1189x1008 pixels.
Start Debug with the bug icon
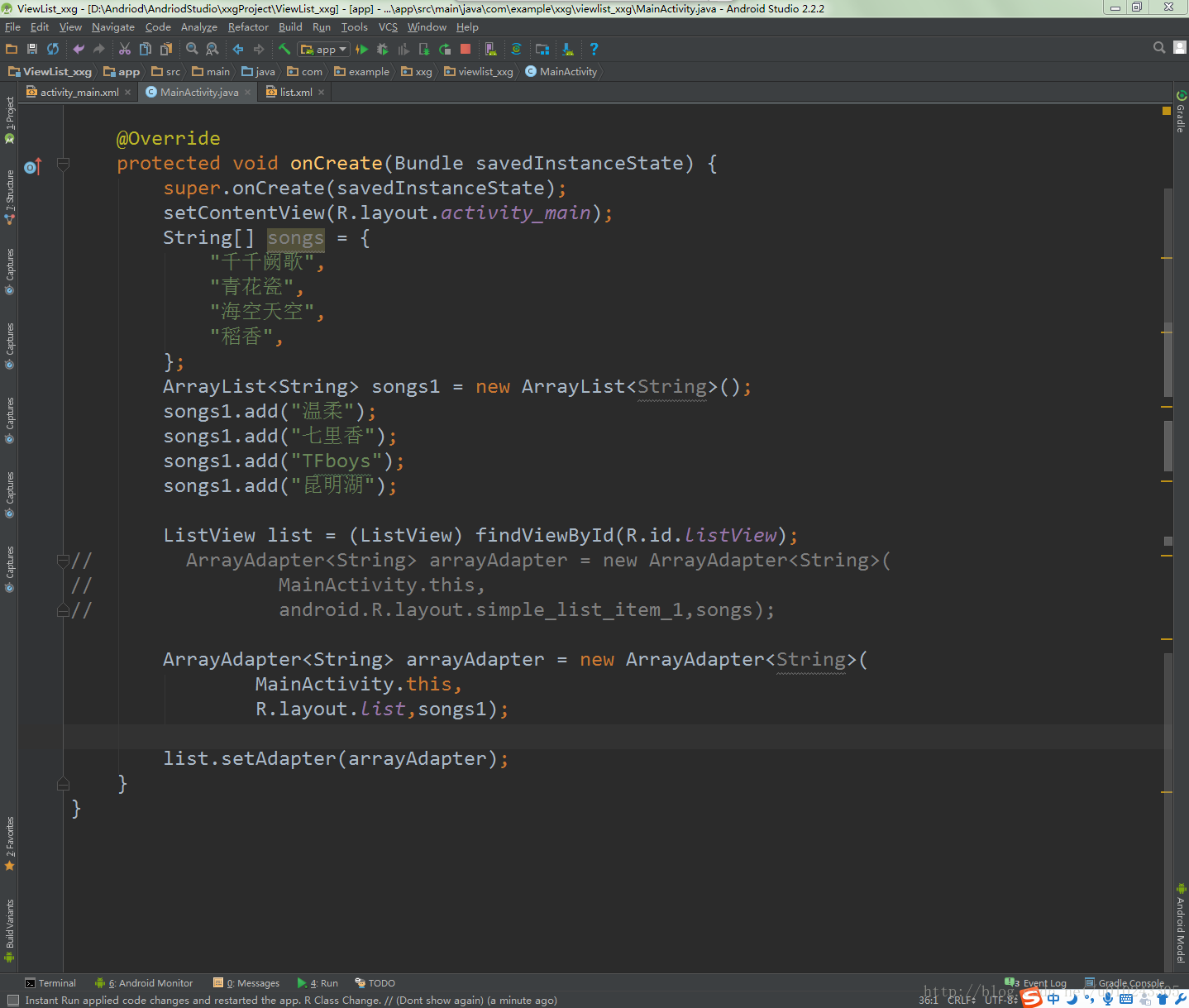(x=383, y=49)
